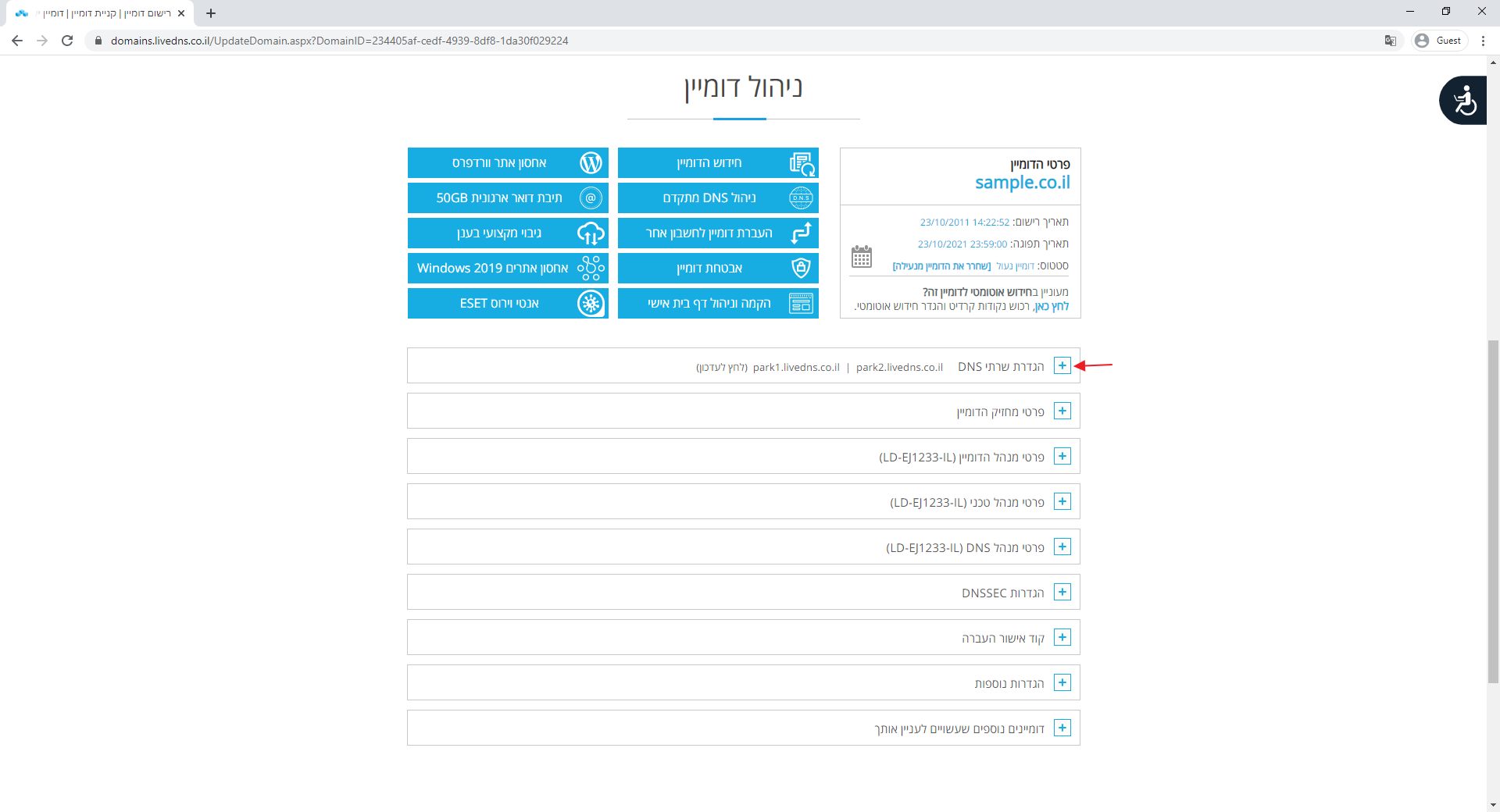Expand the domain holder details section
Screen dimensions: 1500x812
(x=1062, y=411)
